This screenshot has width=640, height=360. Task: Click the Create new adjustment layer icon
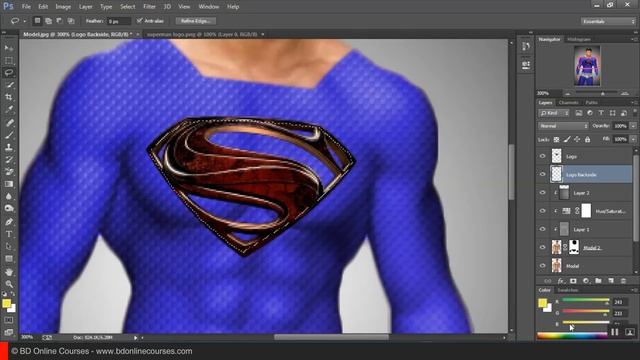[x=586, y=281]
